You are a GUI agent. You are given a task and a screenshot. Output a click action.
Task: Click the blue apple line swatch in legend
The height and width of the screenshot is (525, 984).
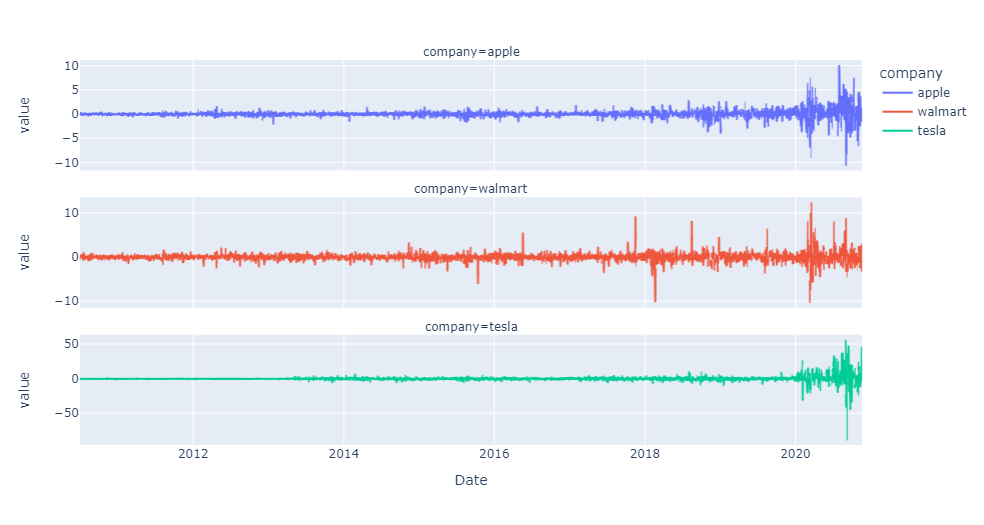point(897,92)
